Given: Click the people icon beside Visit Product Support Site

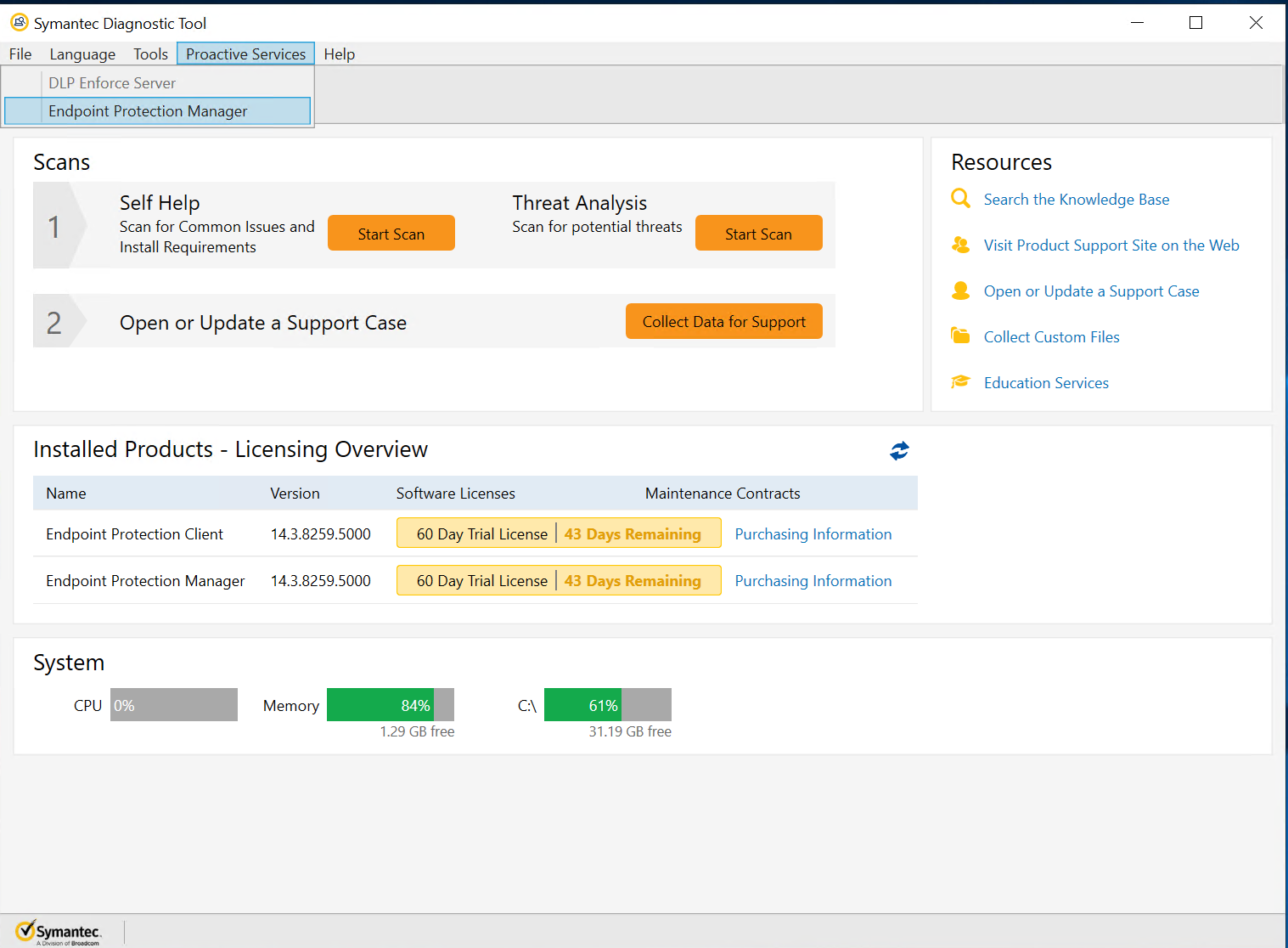Looking at the screenshot, I should [x=960, y=245].
